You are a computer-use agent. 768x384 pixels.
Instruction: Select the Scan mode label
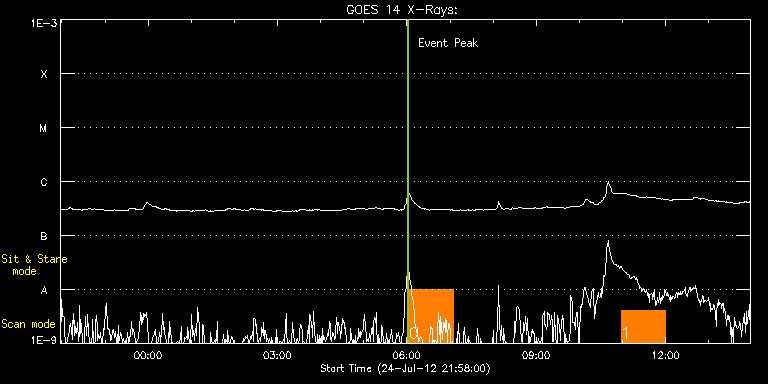[28, 324]
